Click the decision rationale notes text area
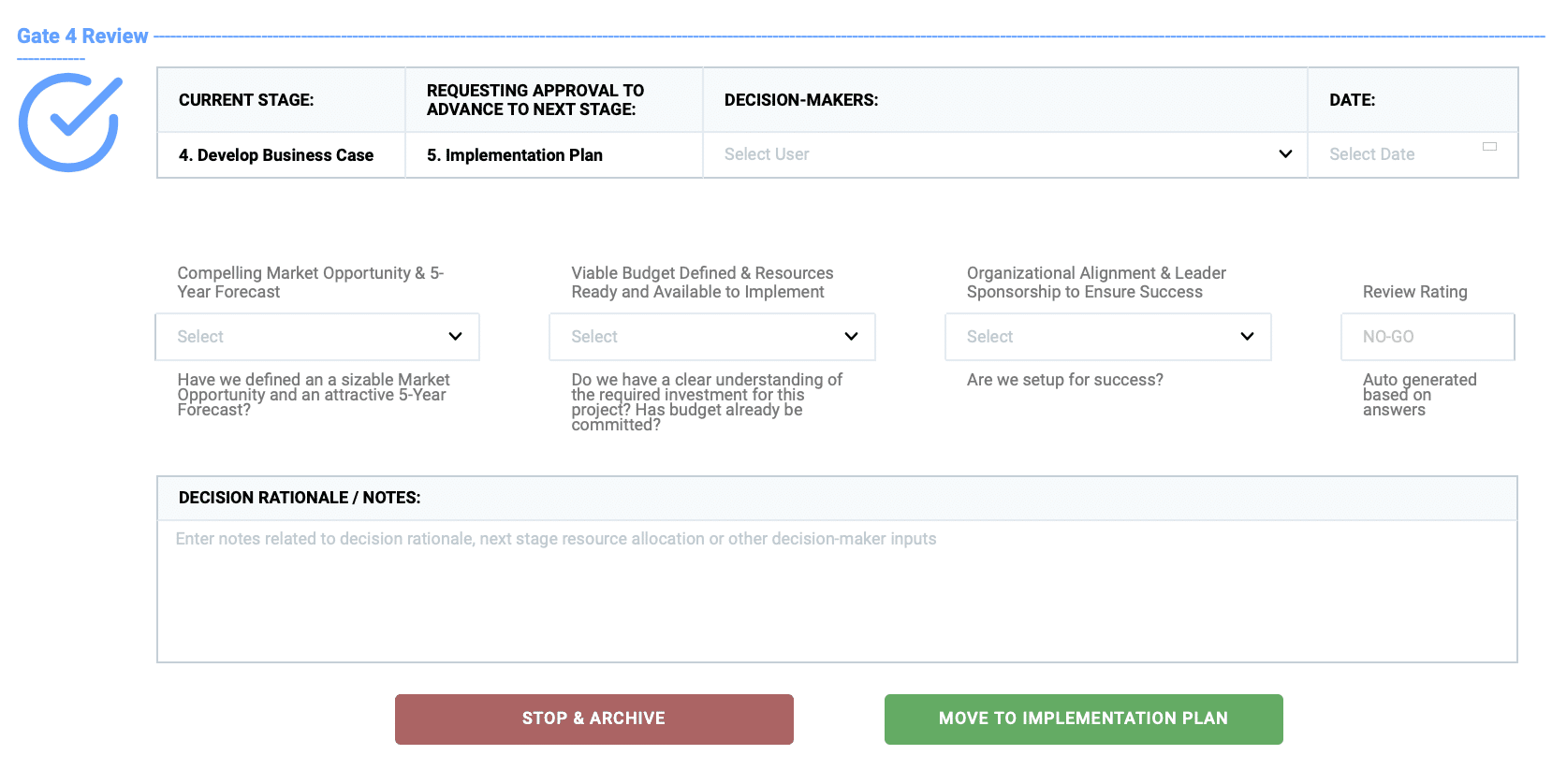The image size is (1552, 784). tap(837, 591)
